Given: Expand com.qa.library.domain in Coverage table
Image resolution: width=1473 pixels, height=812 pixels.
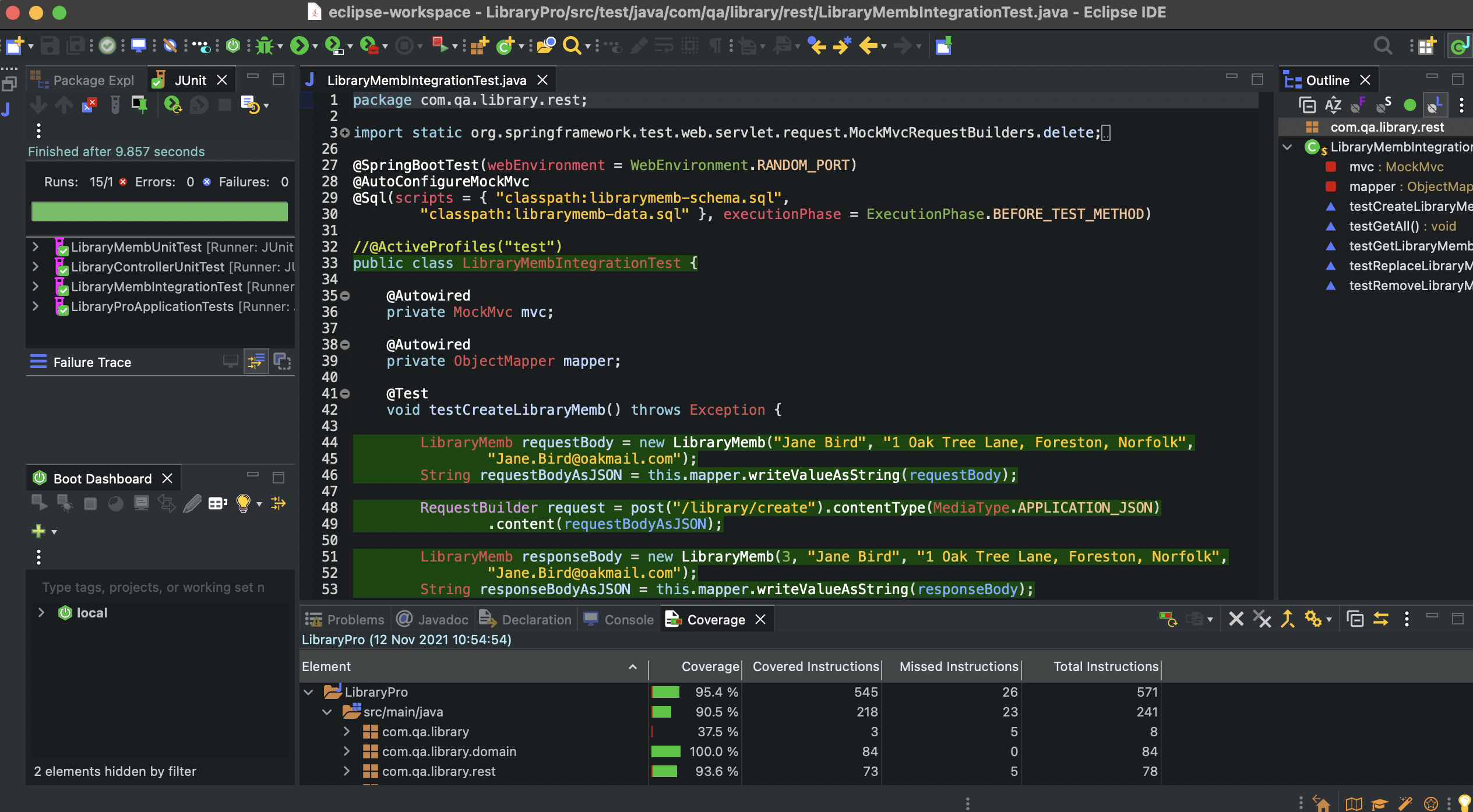Looking at the screenshot, I should coord(347,751).
